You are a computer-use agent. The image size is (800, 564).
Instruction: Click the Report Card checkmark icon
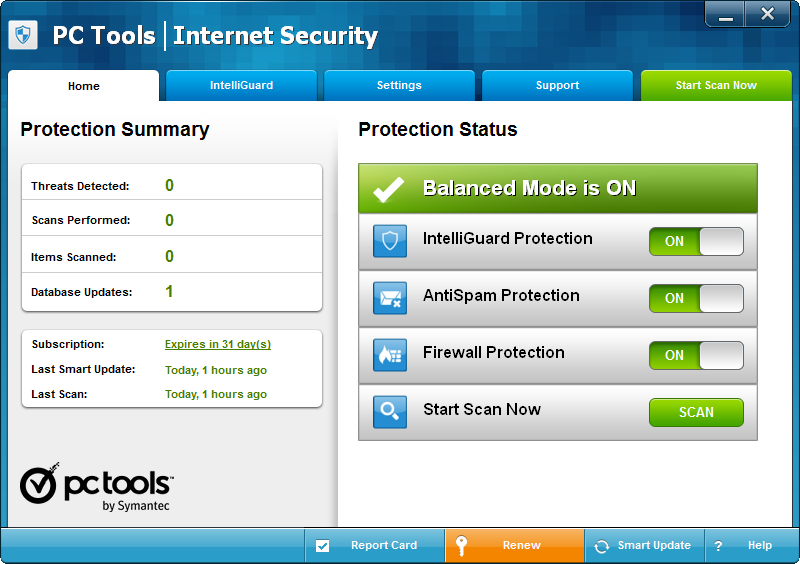pos(323,546)
